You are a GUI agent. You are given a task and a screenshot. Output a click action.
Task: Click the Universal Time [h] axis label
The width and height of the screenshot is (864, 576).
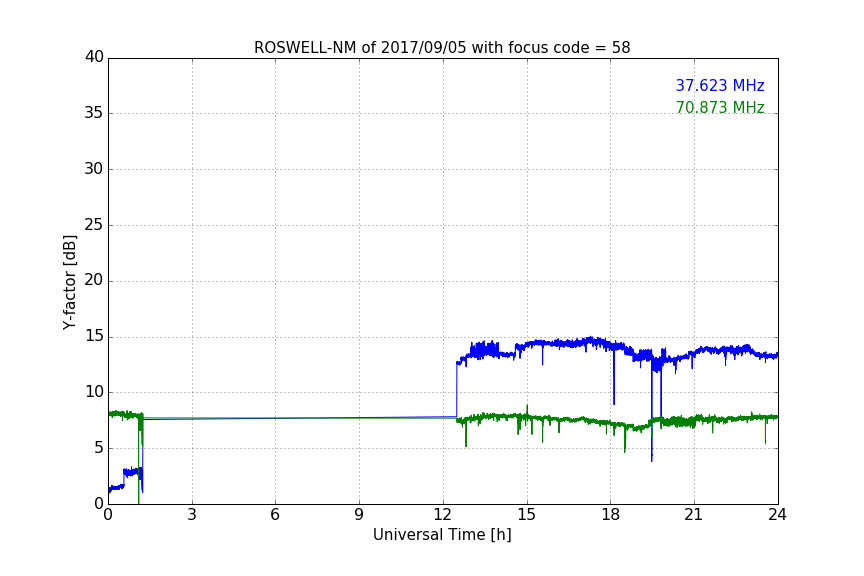point(442,535)
